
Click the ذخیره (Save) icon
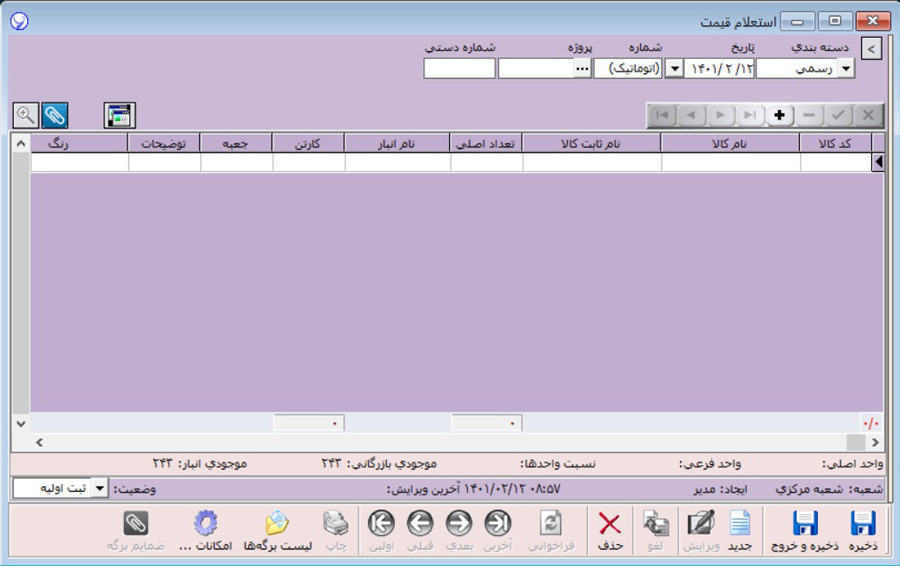(862, 531)
